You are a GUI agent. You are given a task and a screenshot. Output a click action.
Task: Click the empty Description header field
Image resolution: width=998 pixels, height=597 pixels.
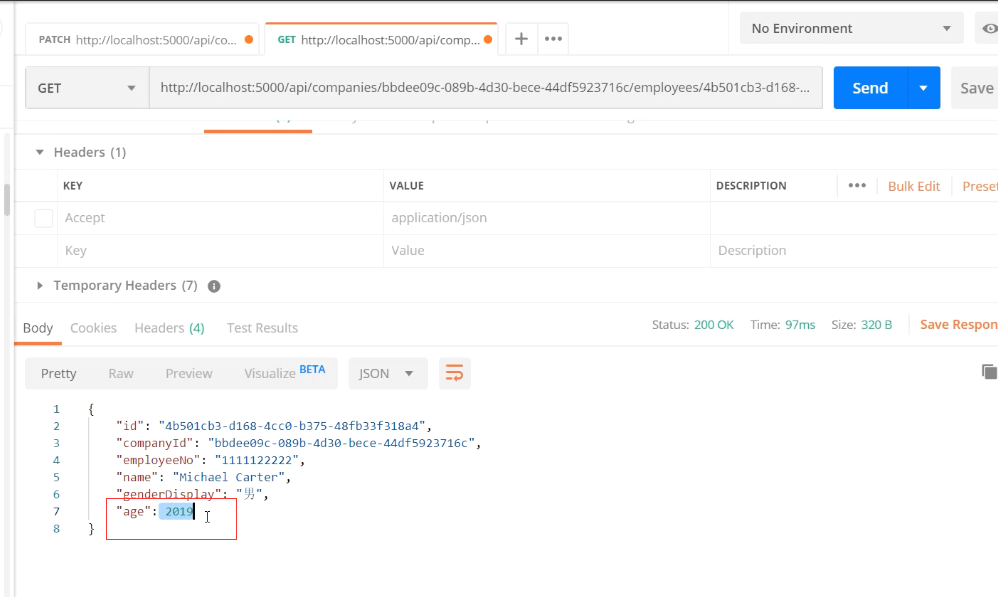click(x=854, y=251)
